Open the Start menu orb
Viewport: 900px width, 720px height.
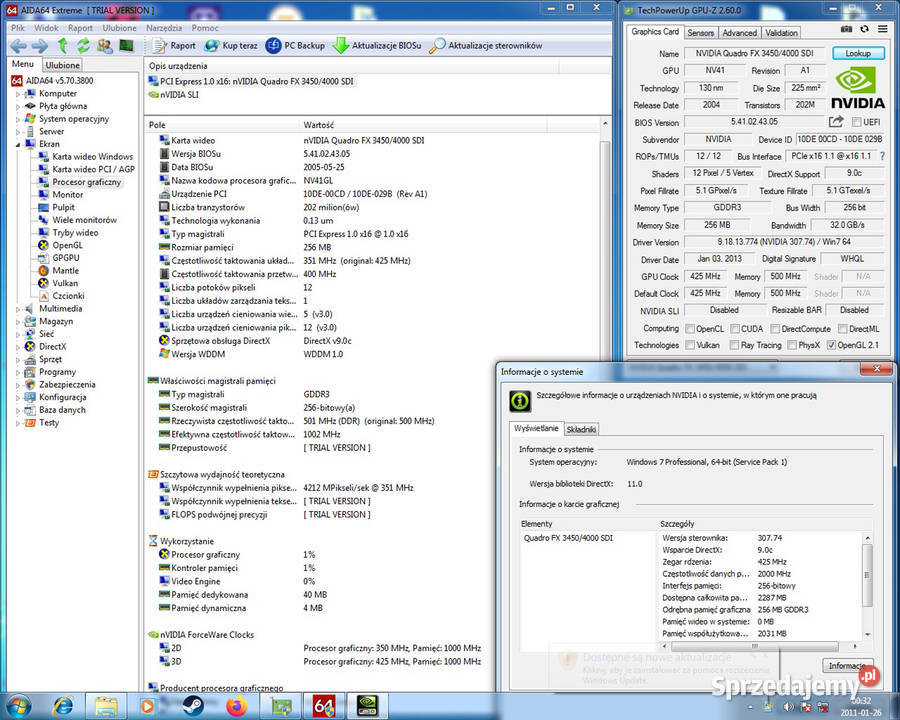[17, 706]
